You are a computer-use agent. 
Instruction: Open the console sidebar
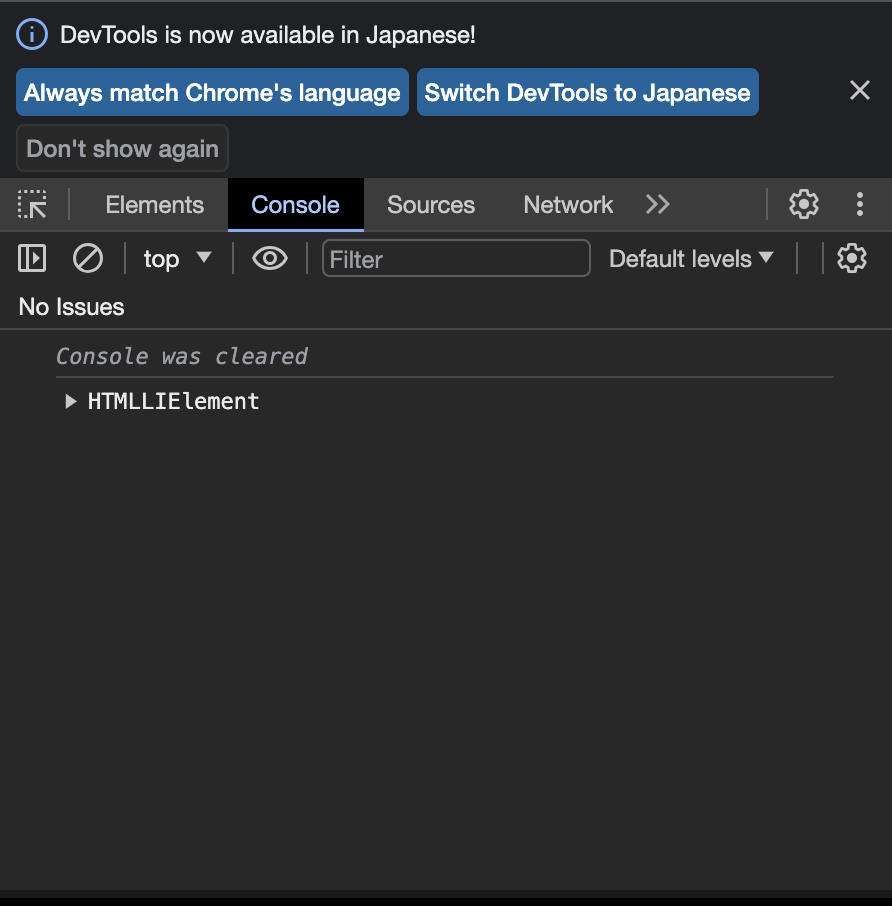point(31,258)
